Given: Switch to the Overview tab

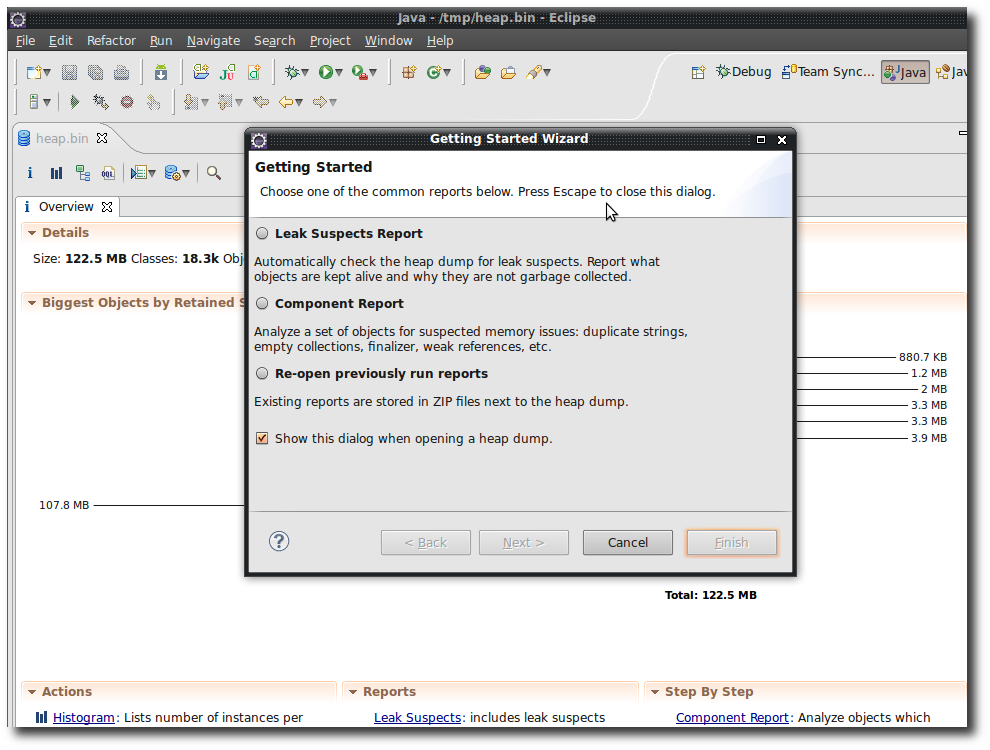Looking at the screenshot, I should (66, 207).
